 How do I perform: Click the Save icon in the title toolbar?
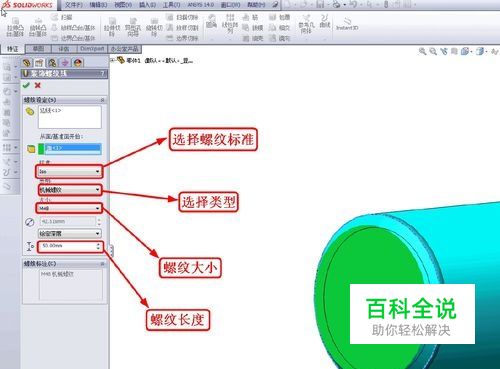pos(320,5)
